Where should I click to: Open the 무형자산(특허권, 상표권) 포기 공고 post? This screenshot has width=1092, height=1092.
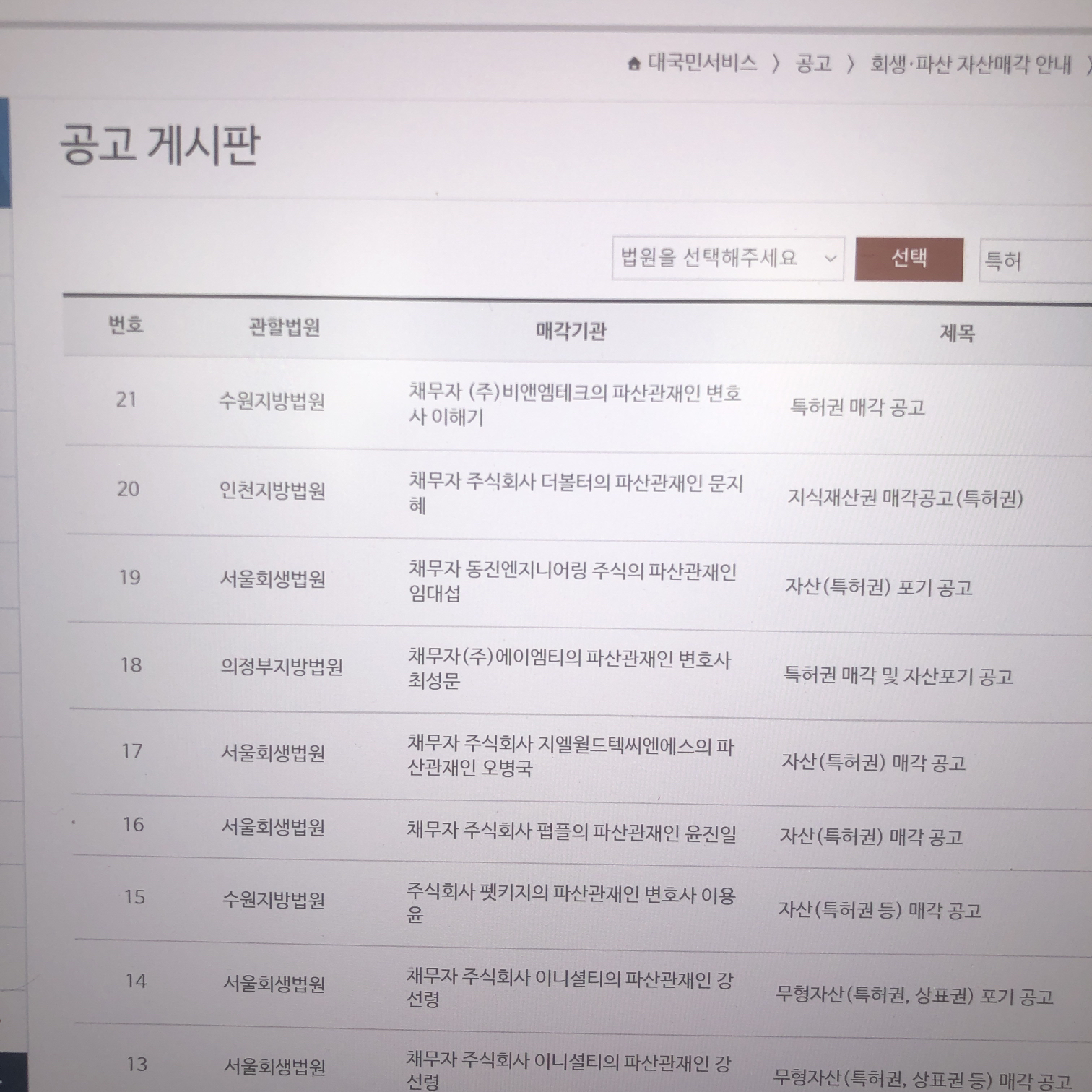(914, 996)
